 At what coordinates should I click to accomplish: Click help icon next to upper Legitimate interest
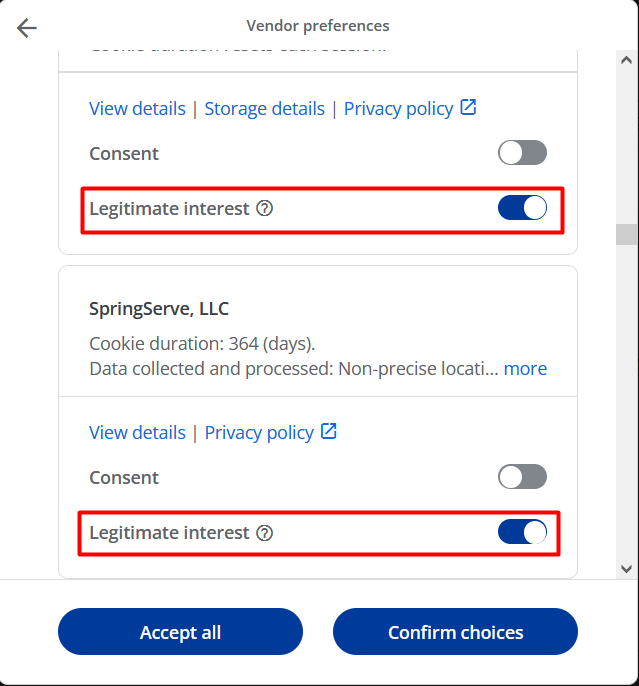265,208
